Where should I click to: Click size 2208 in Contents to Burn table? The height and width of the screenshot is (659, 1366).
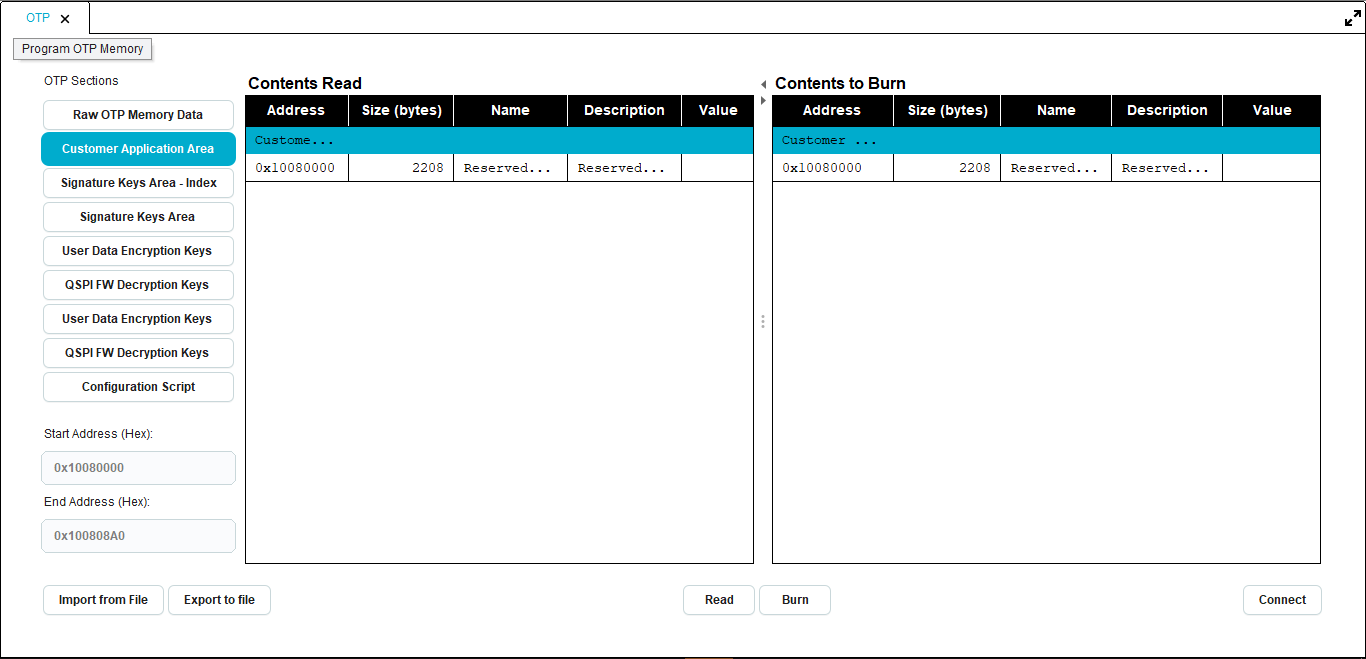947,168
